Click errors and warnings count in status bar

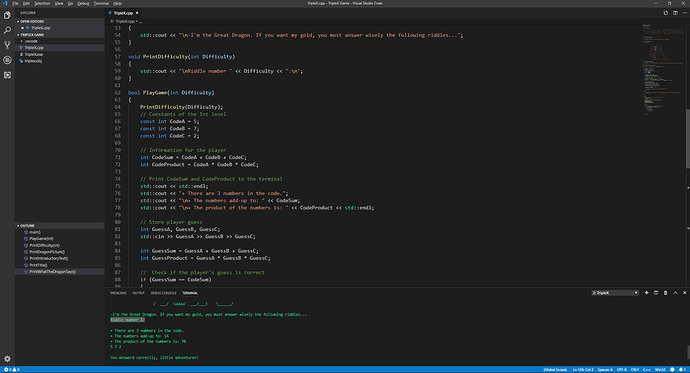tap(11, 369)
